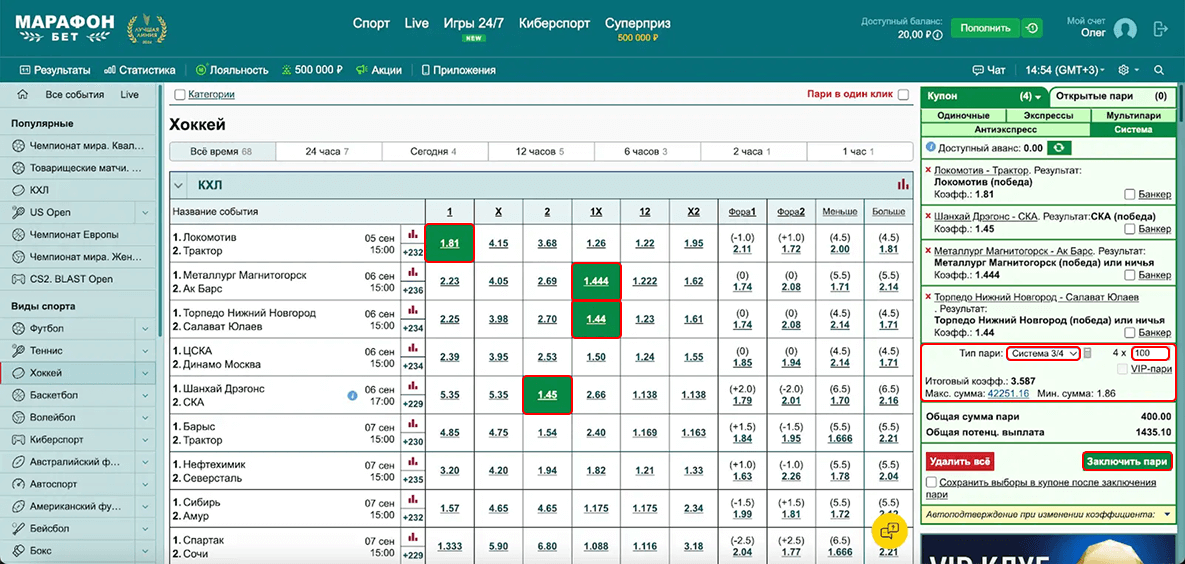The width and height of the screenshot is (1185, 564).
Task: Click the Баскетбол sport icon in the sidebar
Action: click(x=17, y=395)
